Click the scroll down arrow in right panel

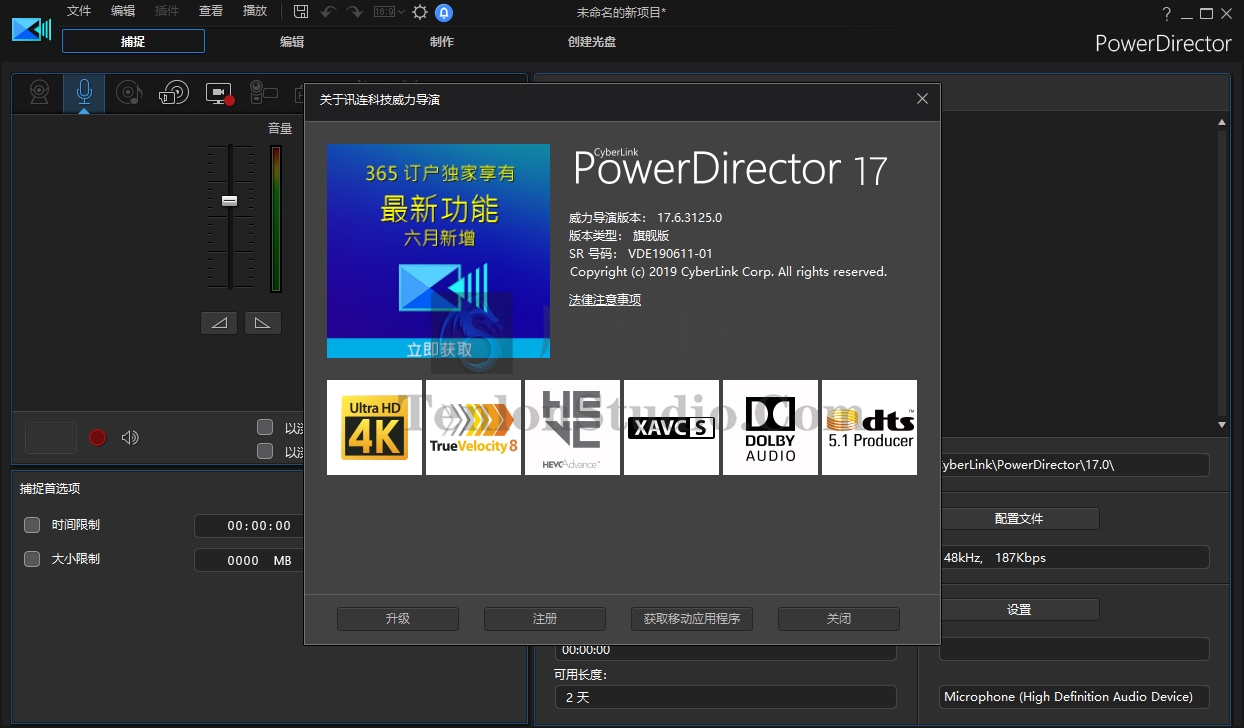[x=1221, y=425]
